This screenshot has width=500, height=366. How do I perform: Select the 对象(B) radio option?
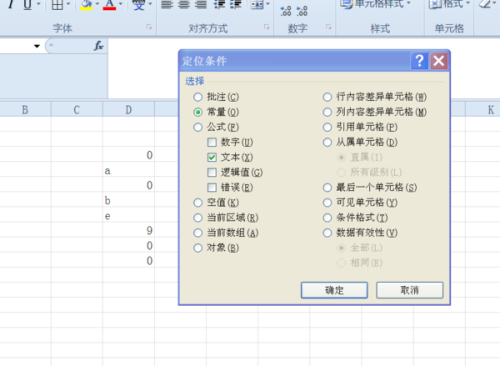(x=216, y=248)
